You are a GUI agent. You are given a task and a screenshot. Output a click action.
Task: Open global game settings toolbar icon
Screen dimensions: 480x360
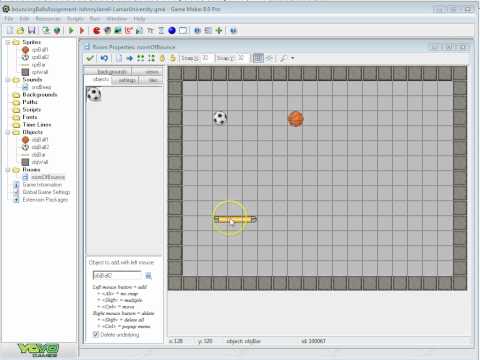point(208,30)
